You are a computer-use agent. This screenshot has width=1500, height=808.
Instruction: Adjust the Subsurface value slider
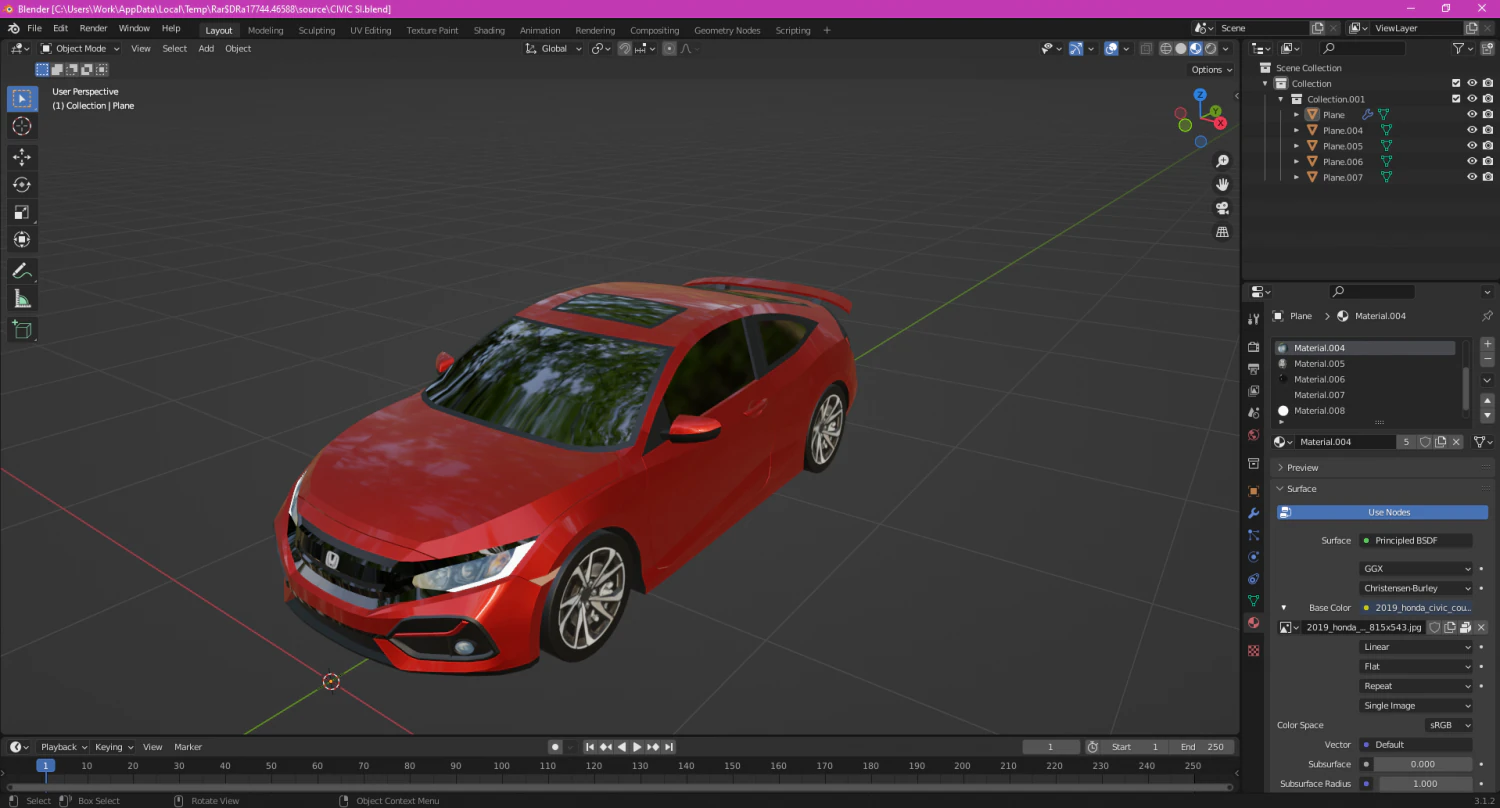tap(1423, 764)
